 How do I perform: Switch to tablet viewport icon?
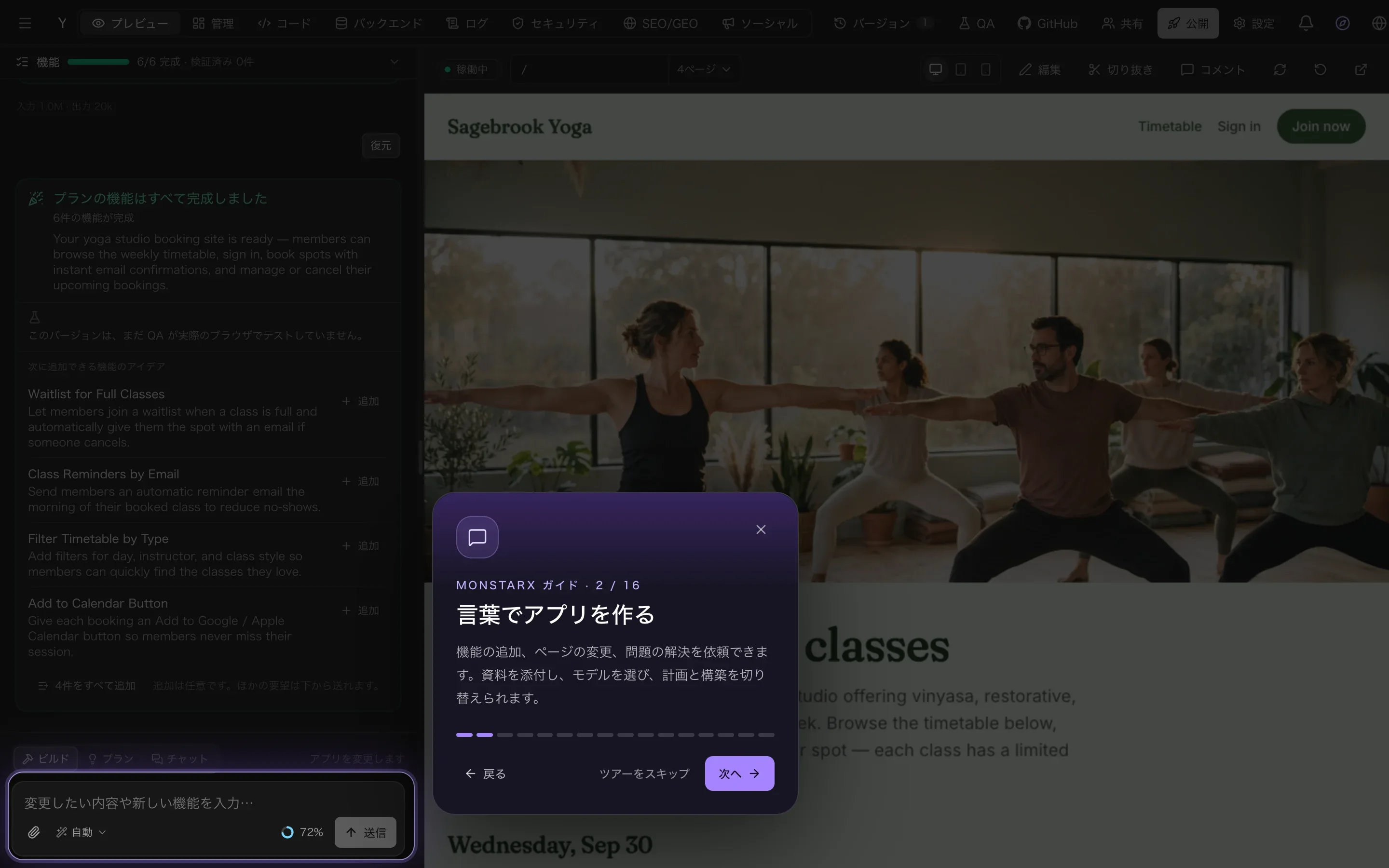[960, 69]
